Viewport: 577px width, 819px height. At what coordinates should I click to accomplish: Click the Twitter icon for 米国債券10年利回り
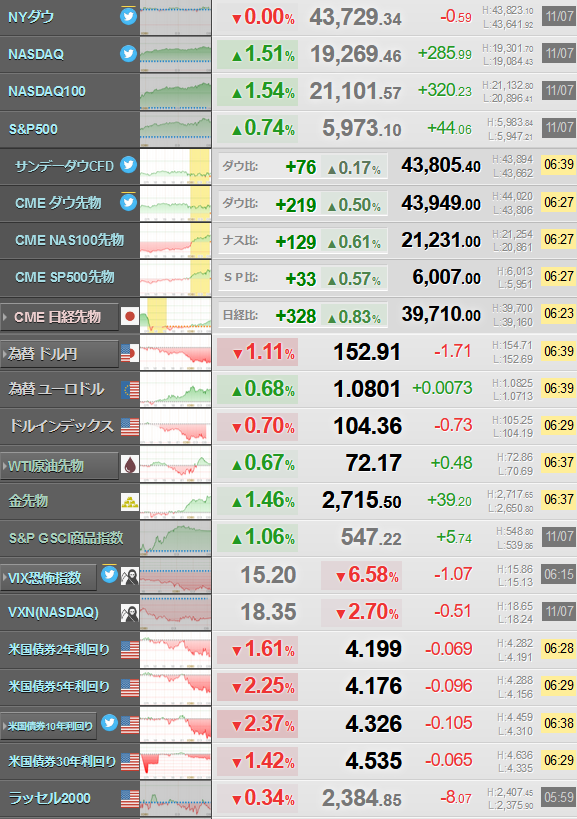click(109, 723)
